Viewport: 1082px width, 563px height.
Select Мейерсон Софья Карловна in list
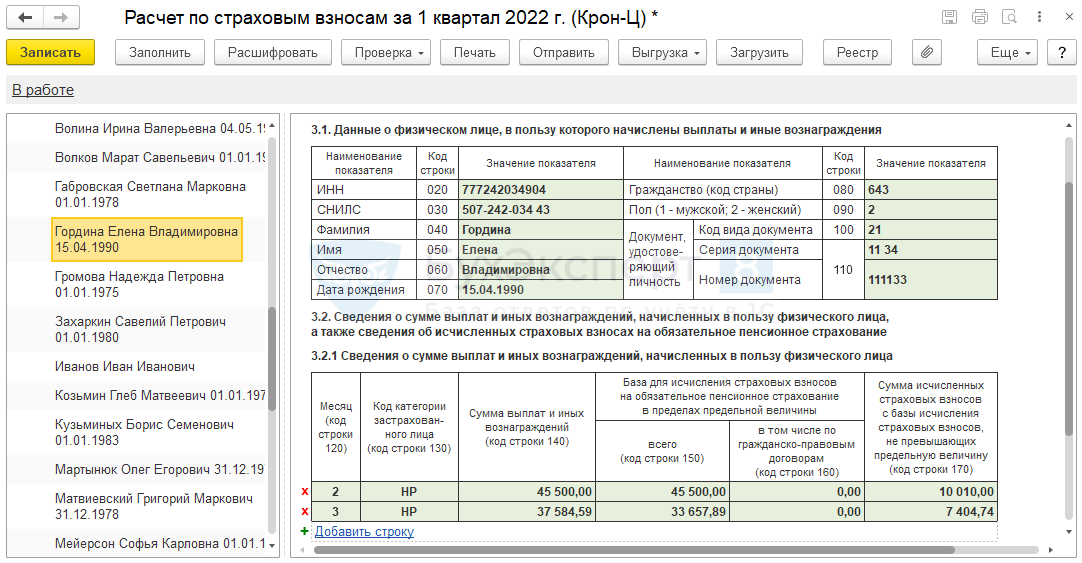coord(160,544)
